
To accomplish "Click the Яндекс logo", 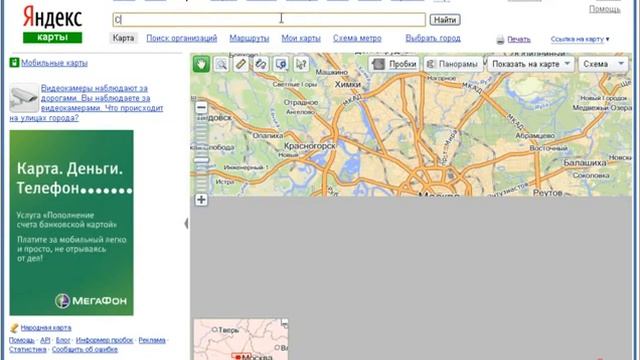I will point(52,17).
